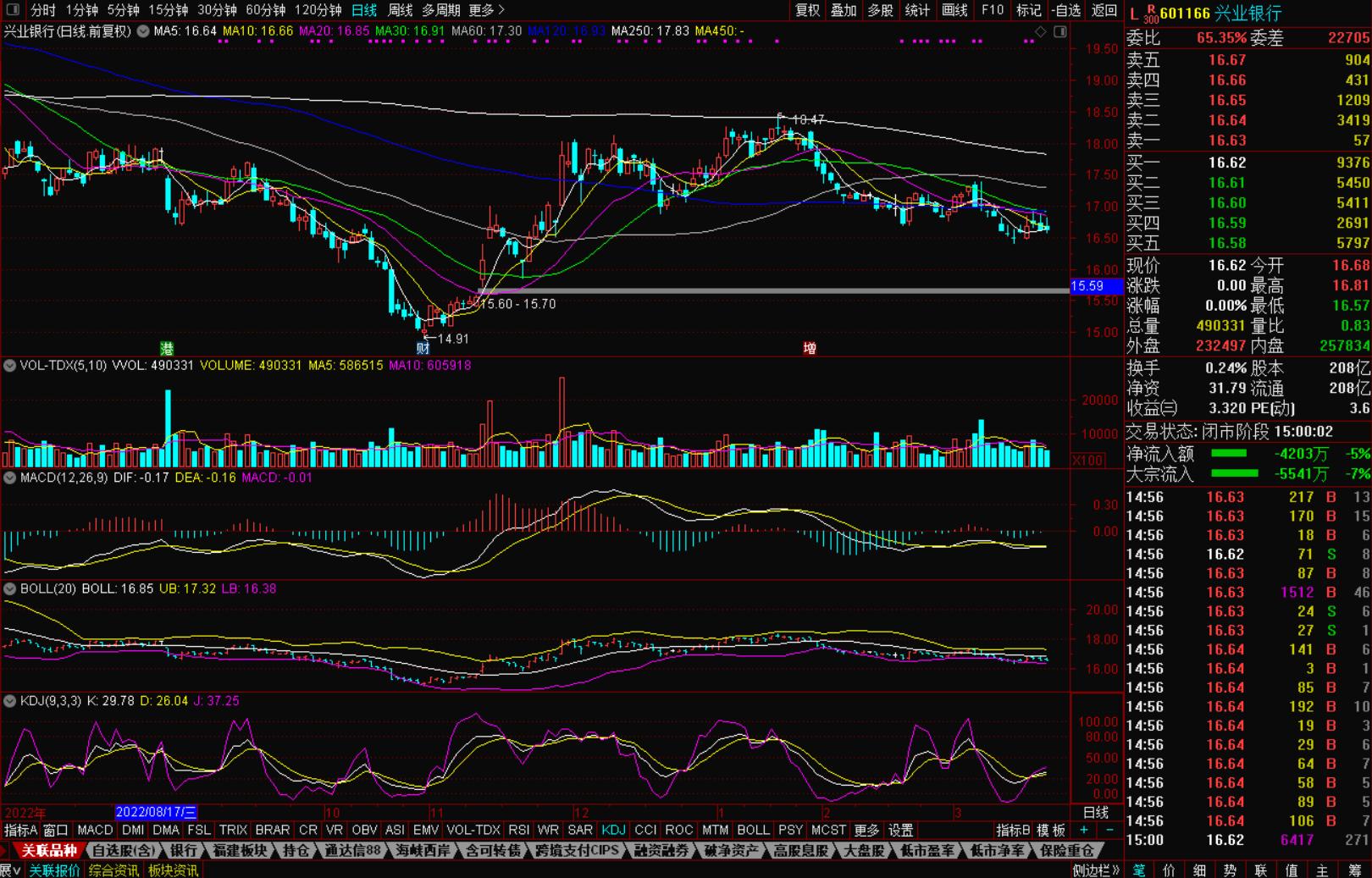
Task: Collapse the sidebar with 侧边栏 toggle
Action: click(x=1096, y=870)
